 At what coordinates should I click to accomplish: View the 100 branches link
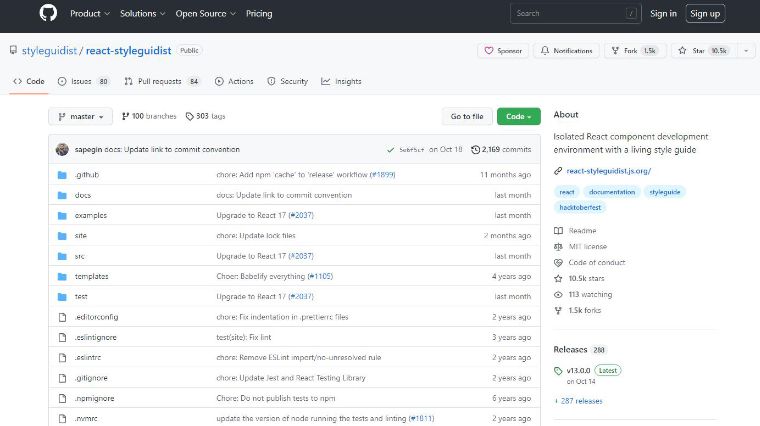point(149,116)
